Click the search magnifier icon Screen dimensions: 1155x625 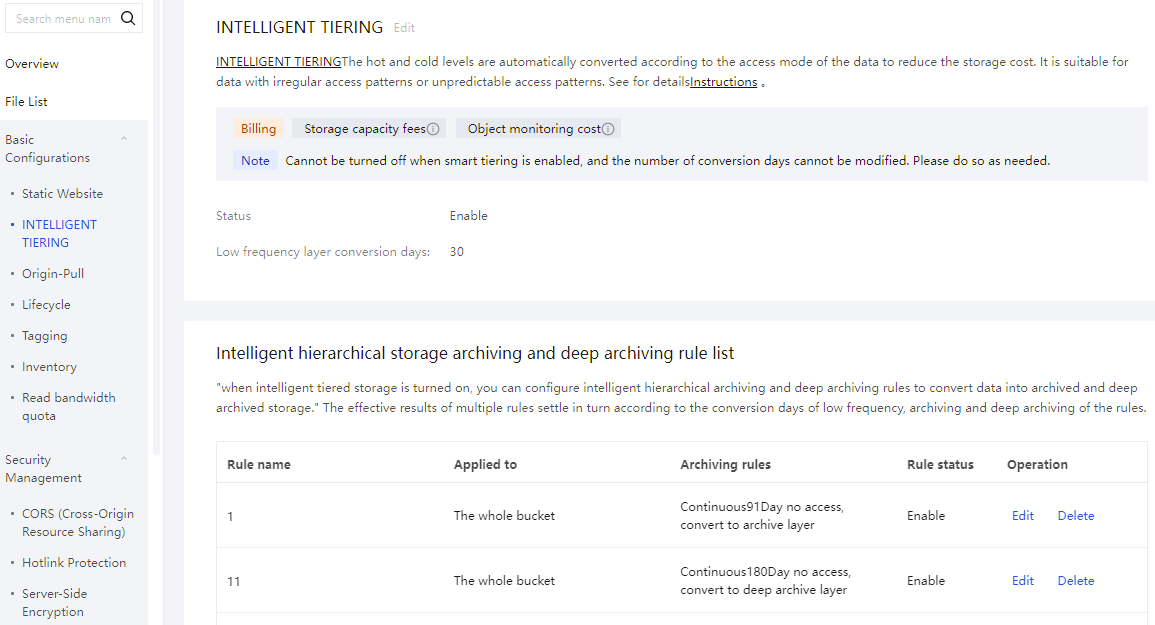click(x=127, y=18)
